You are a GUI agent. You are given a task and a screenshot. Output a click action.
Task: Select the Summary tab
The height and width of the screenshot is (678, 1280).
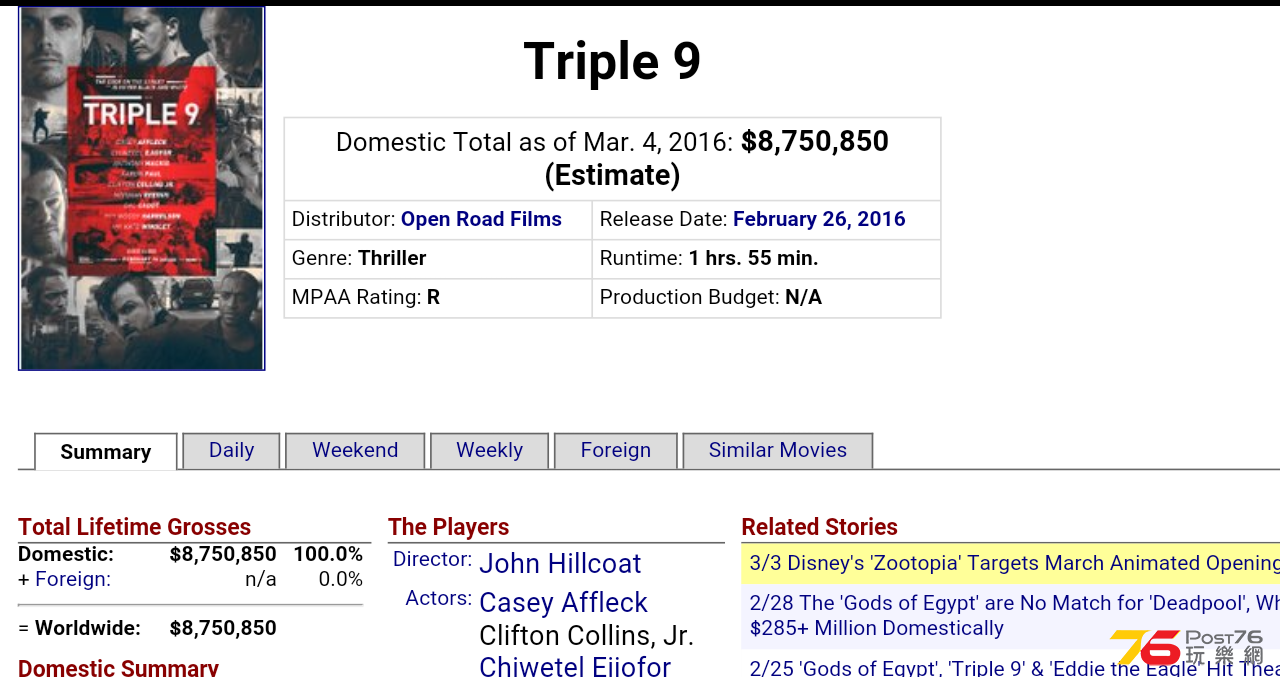pos(106,451)
